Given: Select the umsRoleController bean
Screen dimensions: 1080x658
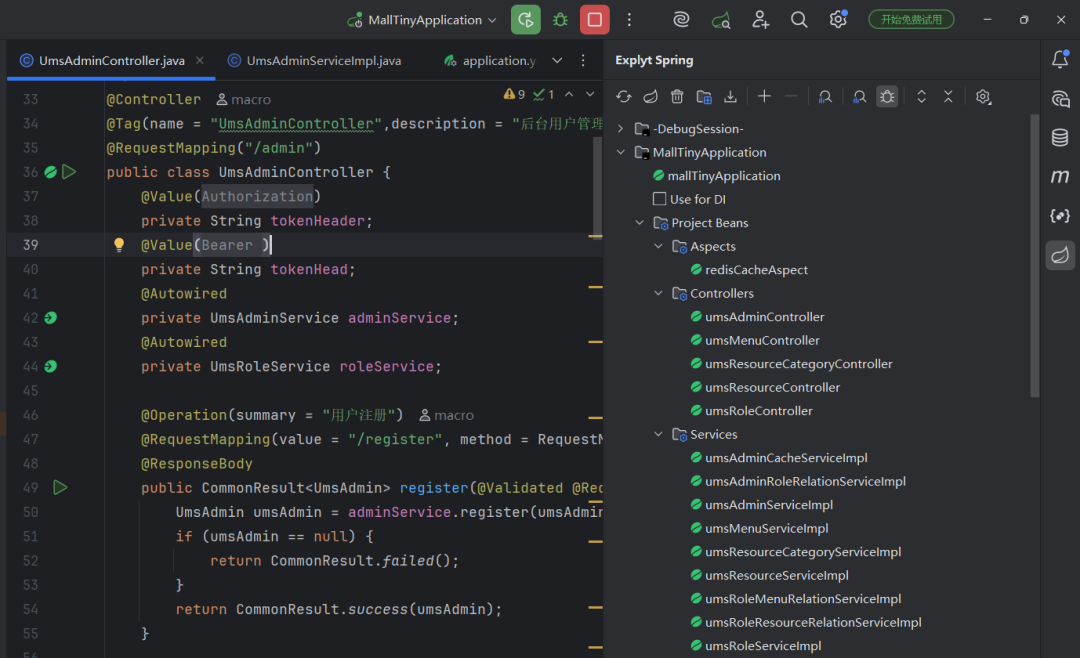Looking at the screenshot, I should click(x=758, y=411).
